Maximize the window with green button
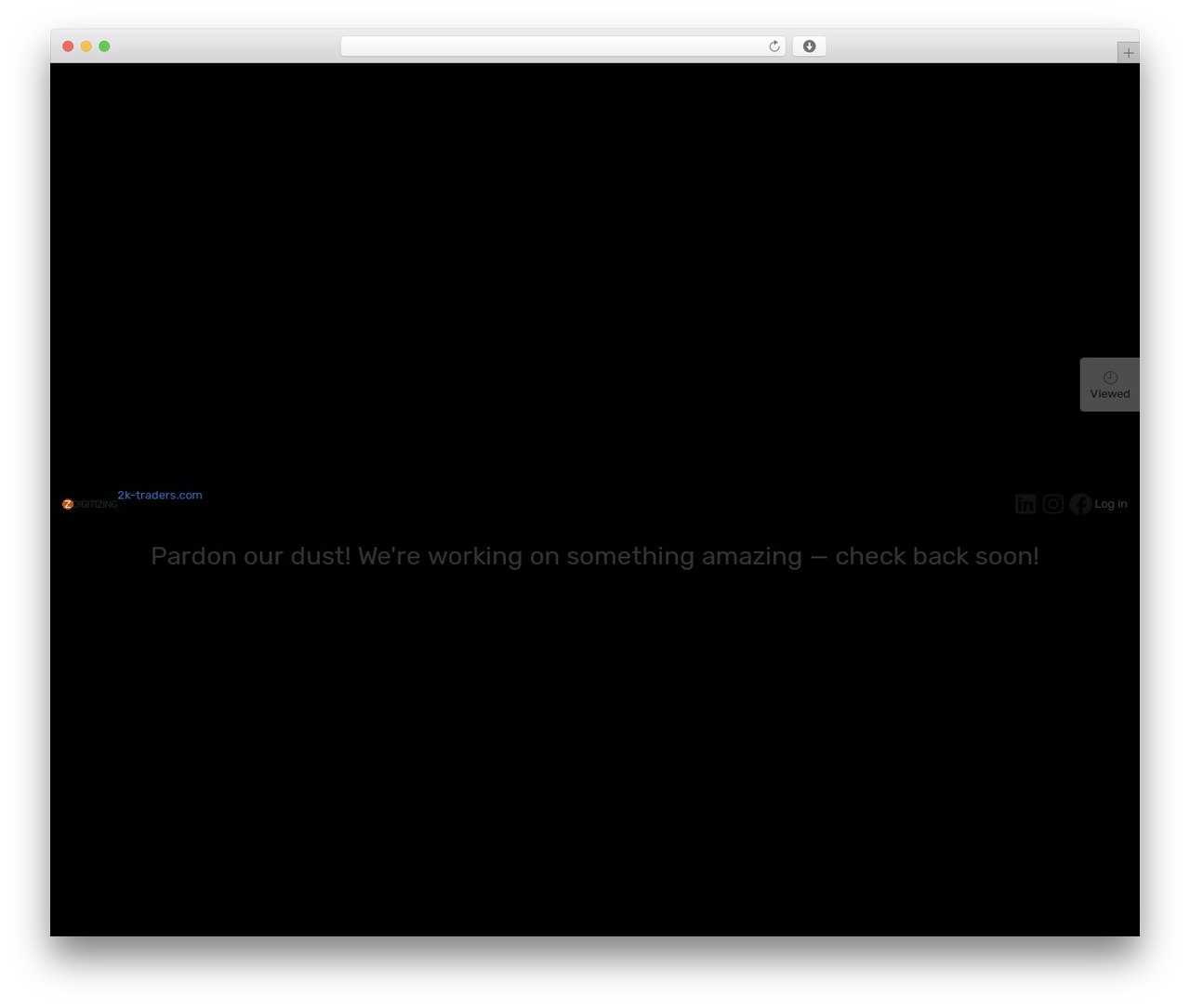 click(x=104, y=46)
